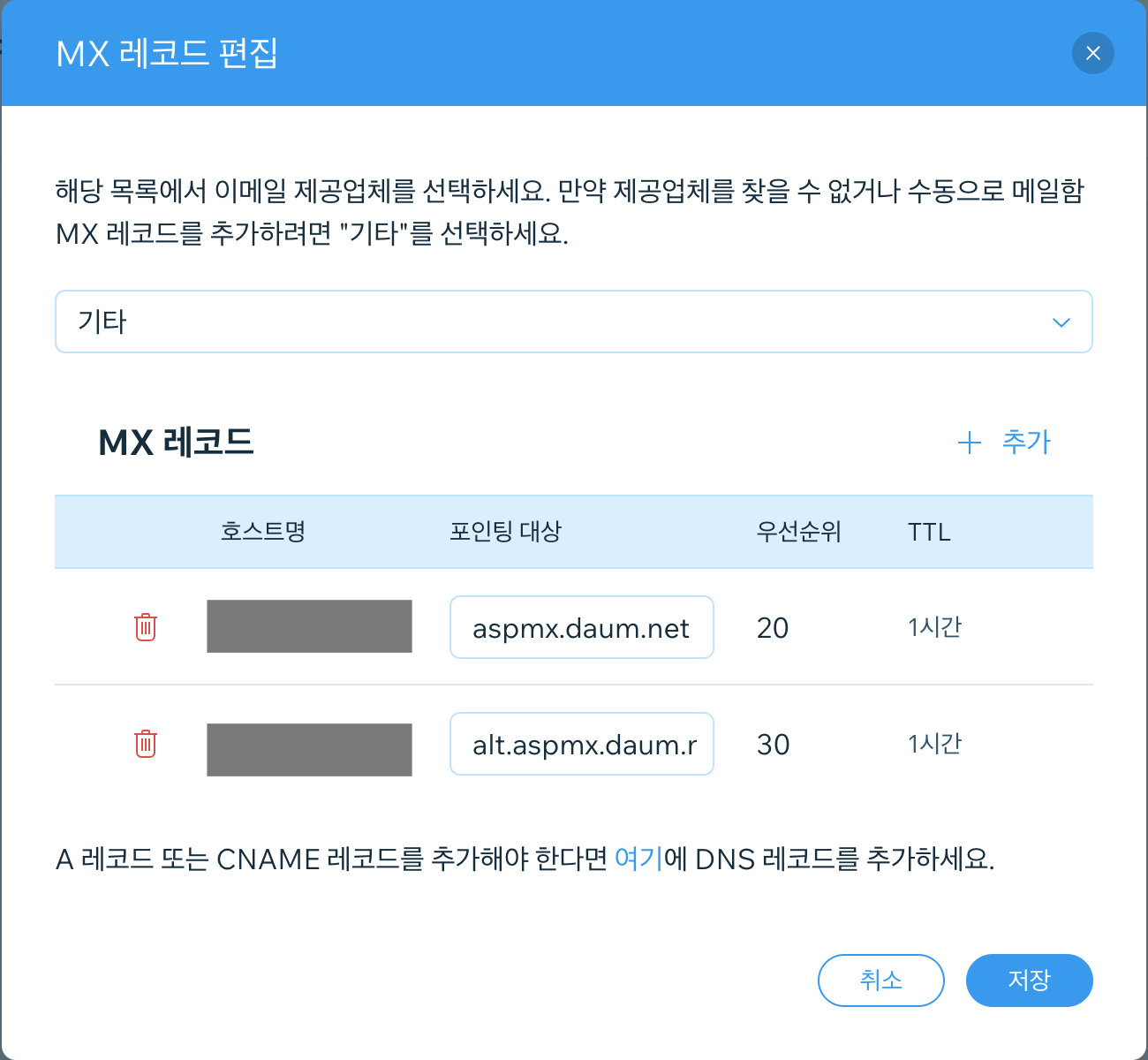Click the 우선순위 column header
Image resolution: width=1148 pixels, height=1060 pixels.
point(798,532)
